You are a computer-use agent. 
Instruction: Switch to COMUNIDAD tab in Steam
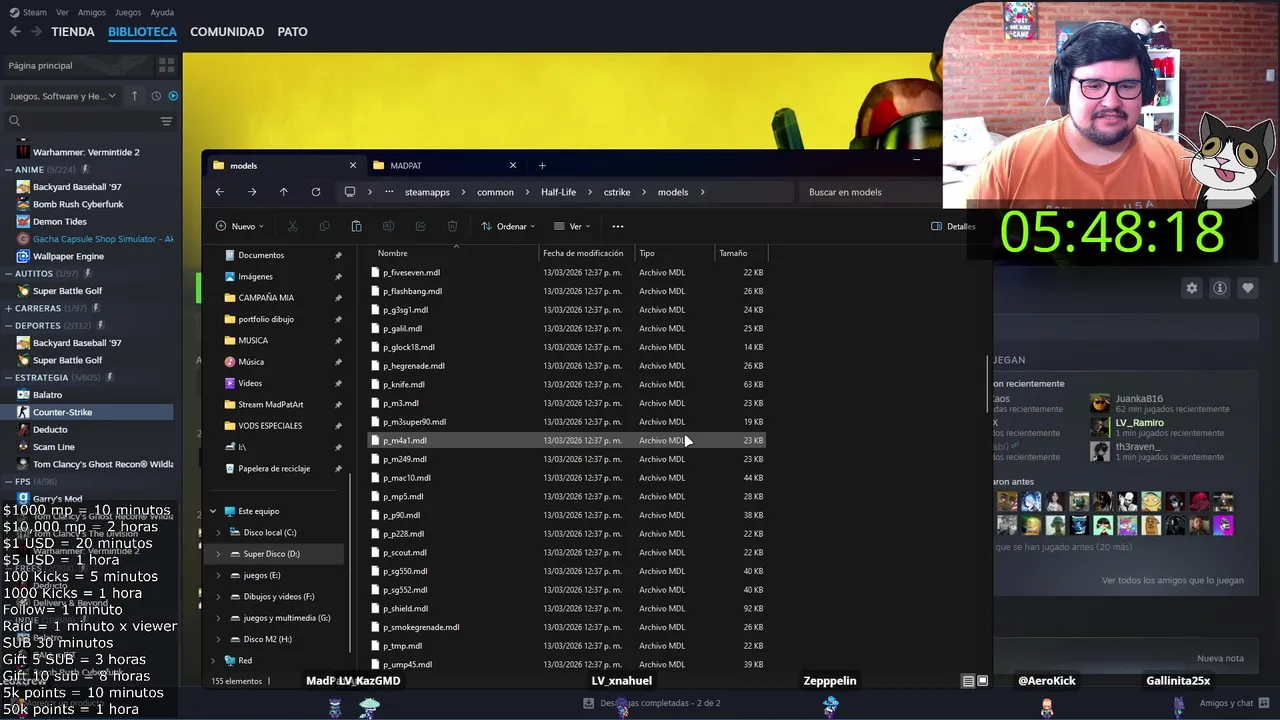pos(227,31)
